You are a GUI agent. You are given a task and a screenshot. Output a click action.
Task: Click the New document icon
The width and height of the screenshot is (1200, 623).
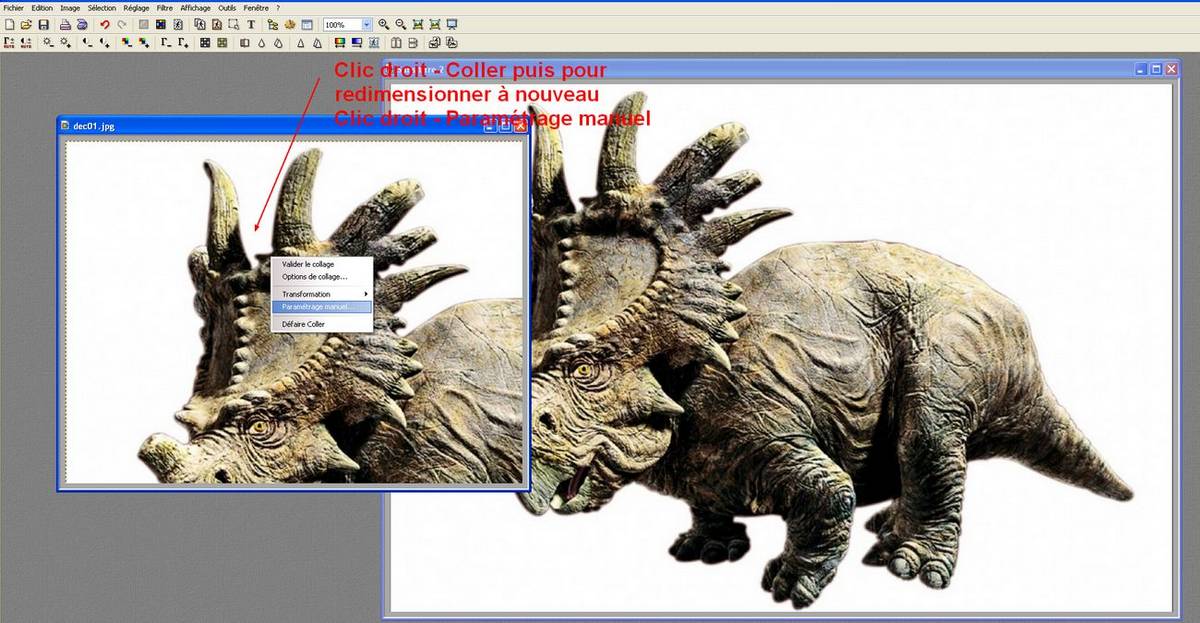click(x=9, y=24)
